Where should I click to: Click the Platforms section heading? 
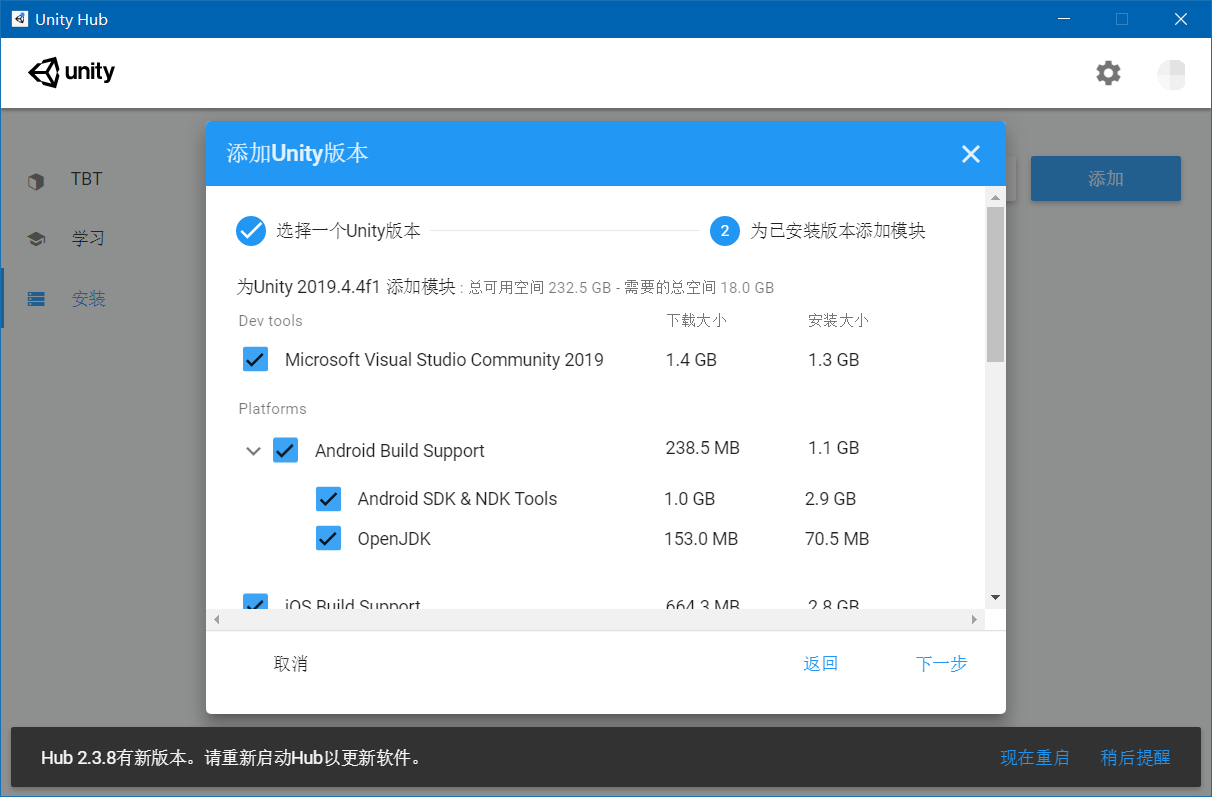point(272,409)
